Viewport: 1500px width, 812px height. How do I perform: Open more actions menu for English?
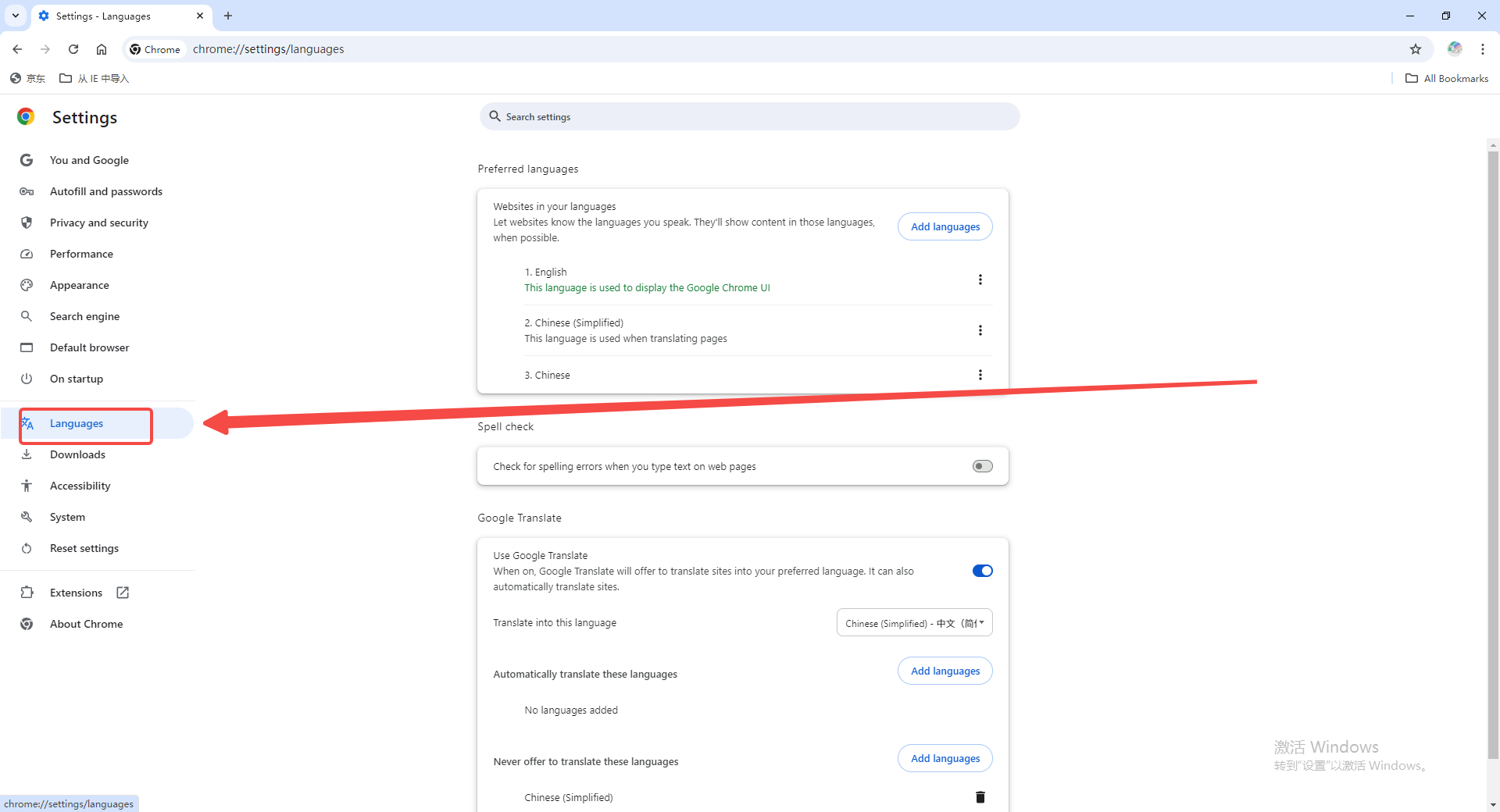tap(980, 280)
